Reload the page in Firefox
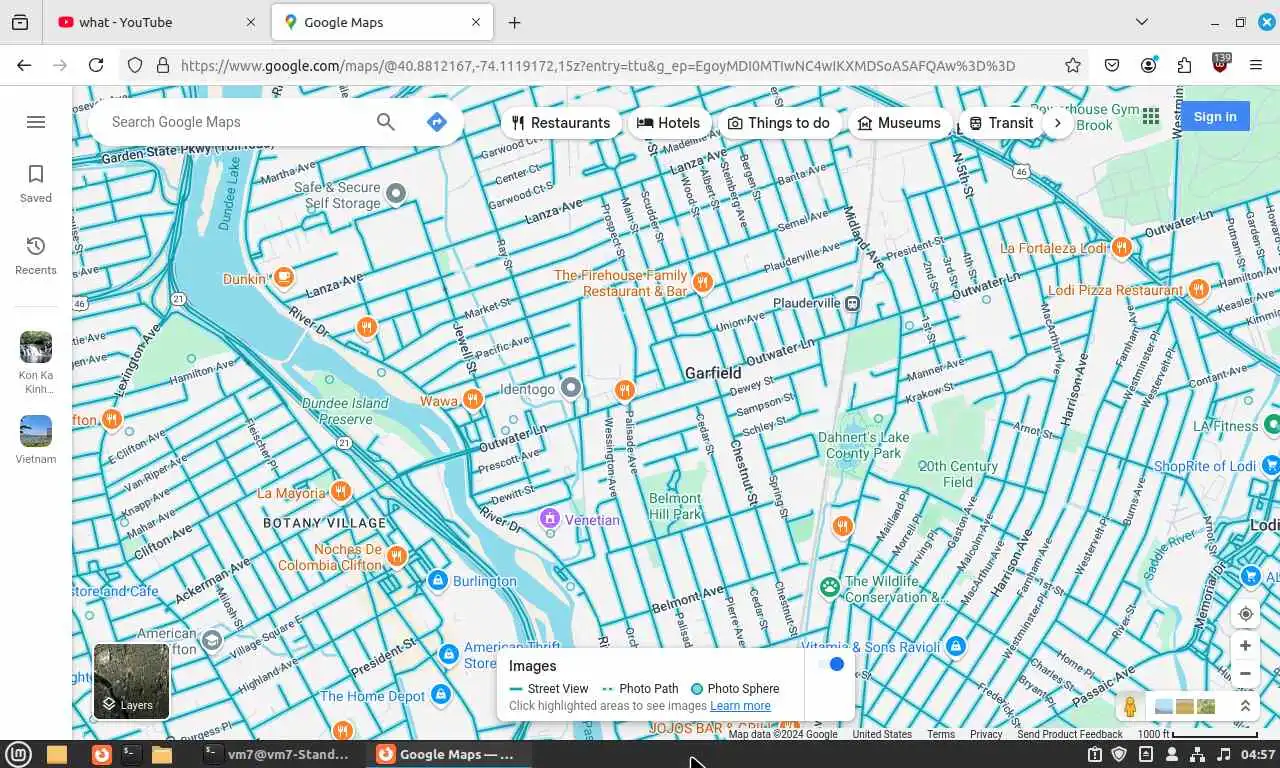The height and width of the screenshot is (768, 1280). 96,65
